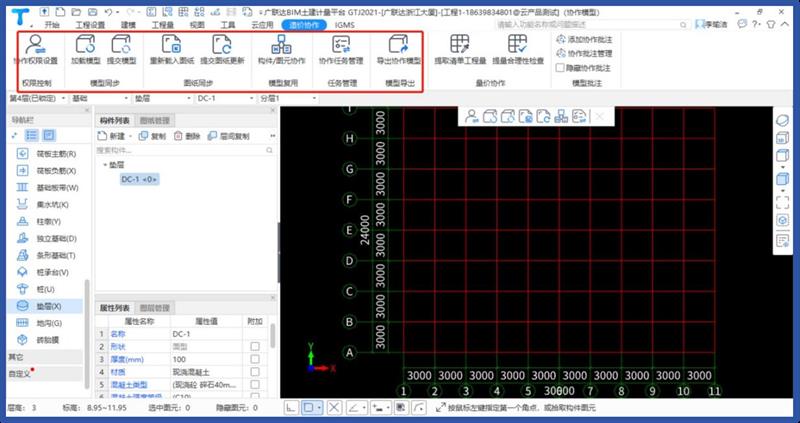Screen dimensions: 800x423
Task: Switch to the 工程量 ribbon tab
Action: 163,24
